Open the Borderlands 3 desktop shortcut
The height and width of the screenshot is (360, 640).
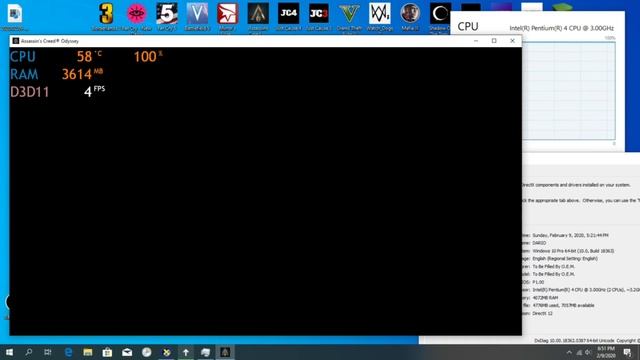click(106, 14)
